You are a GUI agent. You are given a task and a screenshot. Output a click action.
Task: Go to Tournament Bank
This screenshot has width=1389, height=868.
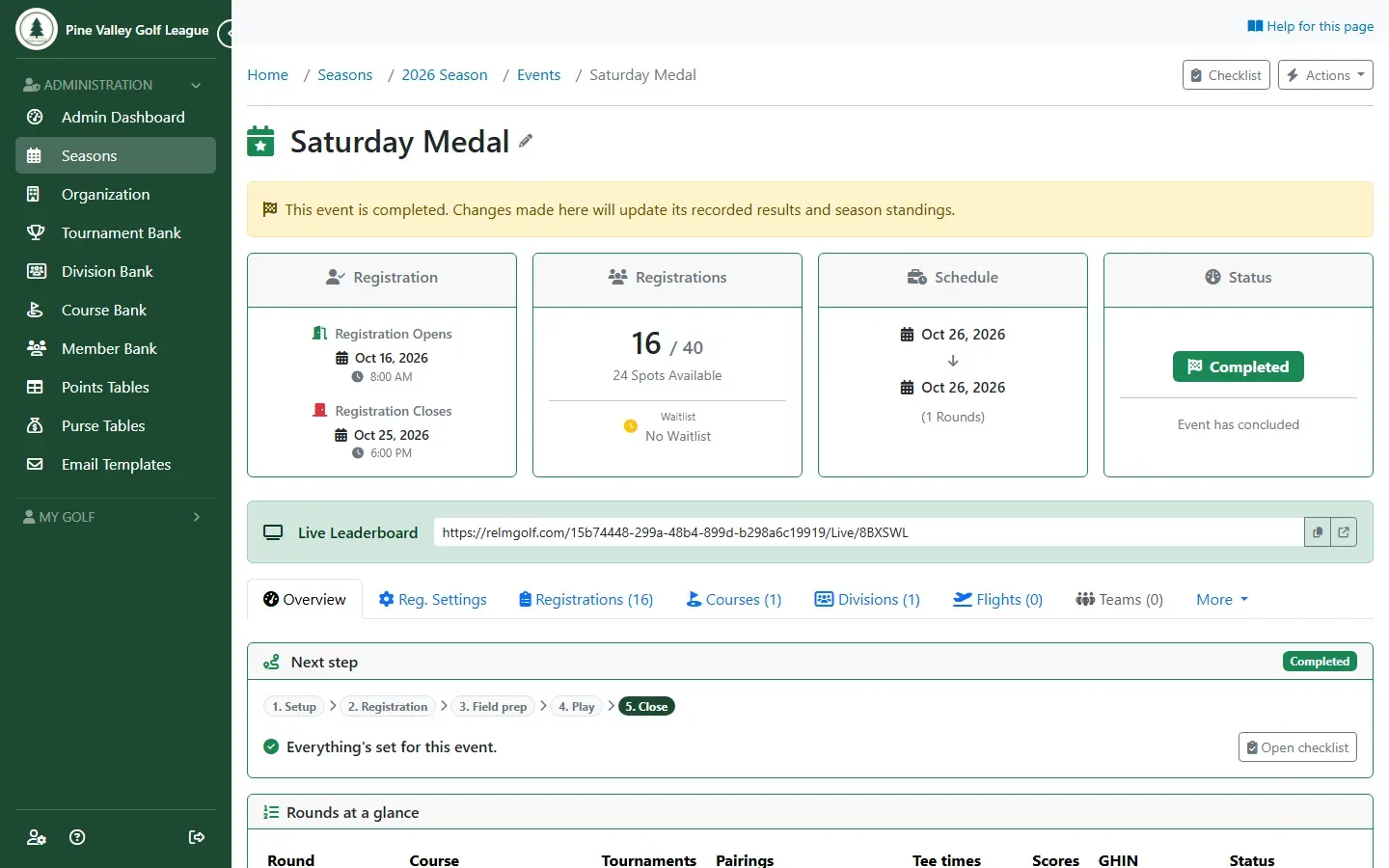116,232
